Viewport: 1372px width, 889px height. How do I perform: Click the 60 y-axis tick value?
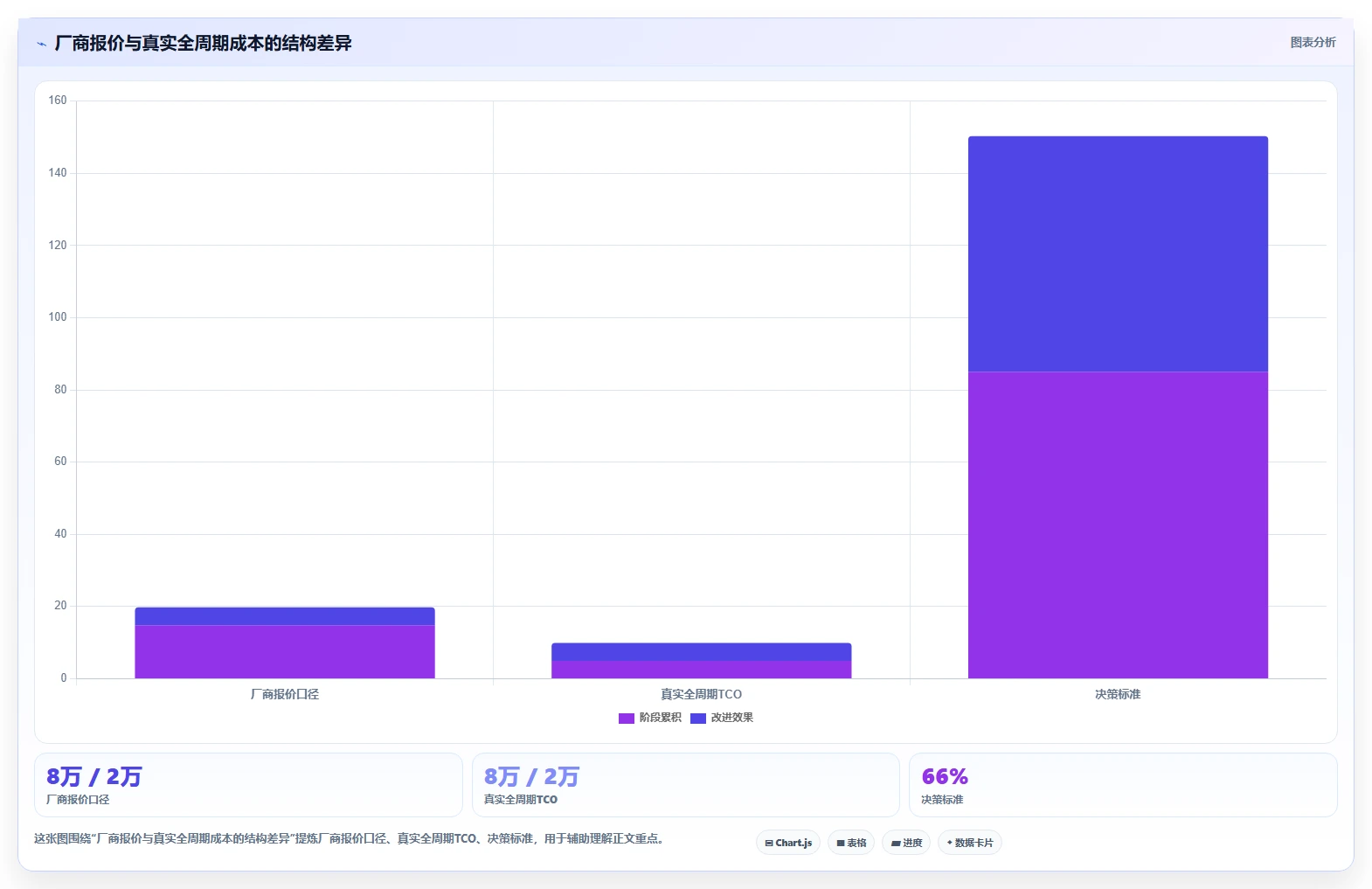(60, 462)
